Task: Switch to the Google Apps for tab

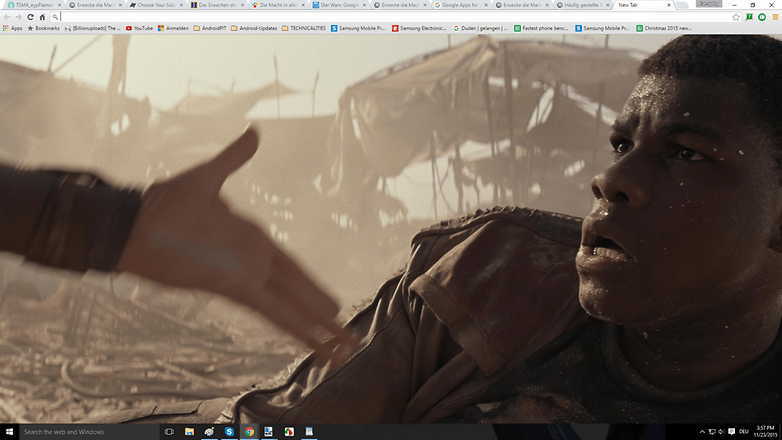Action: point(459,5)
